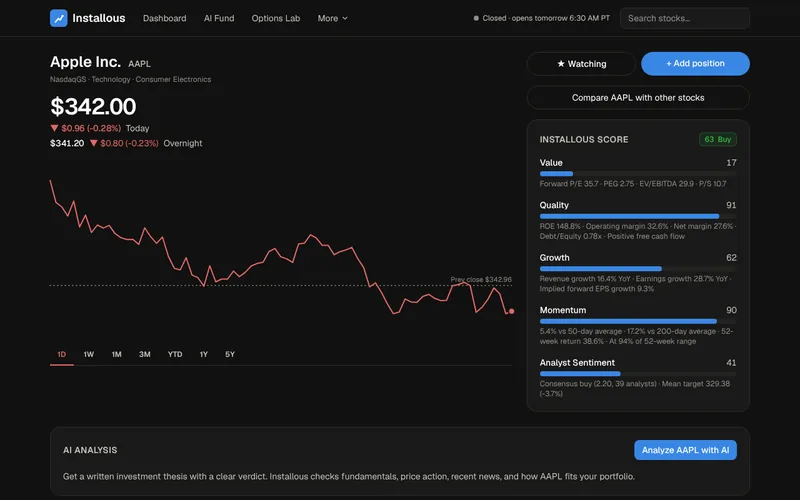Select the 1D chart range
This screenshot has height=500, width=800.
click(x=62, y=354)
